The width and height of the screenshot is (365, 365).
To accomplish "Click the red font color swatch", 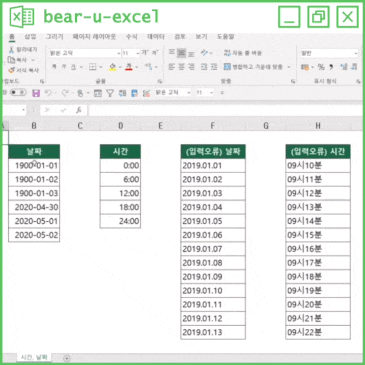I will click(x=129, y=67).
